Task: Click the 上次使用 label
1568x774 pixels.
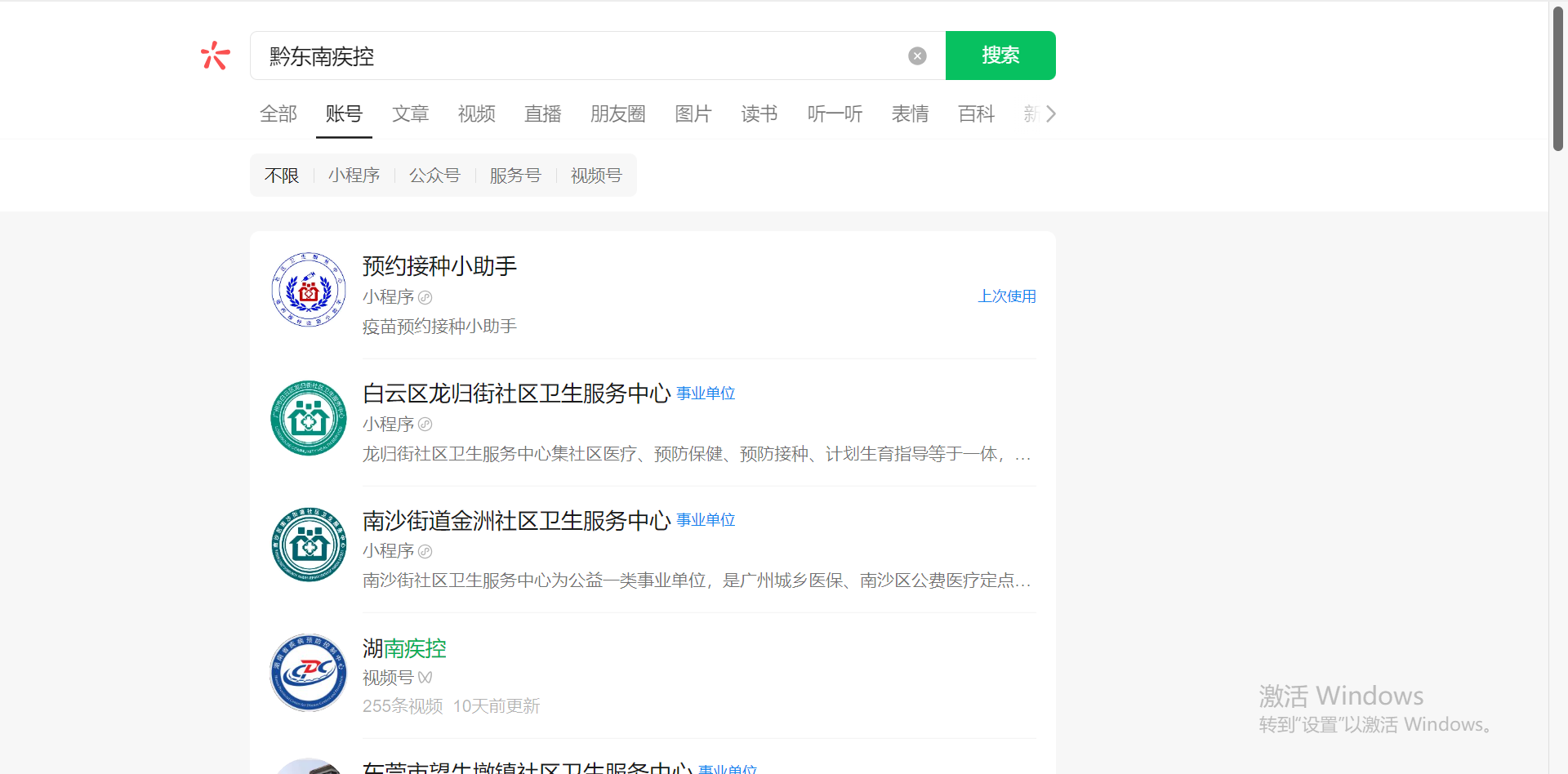Action: tap(1007, 296)
